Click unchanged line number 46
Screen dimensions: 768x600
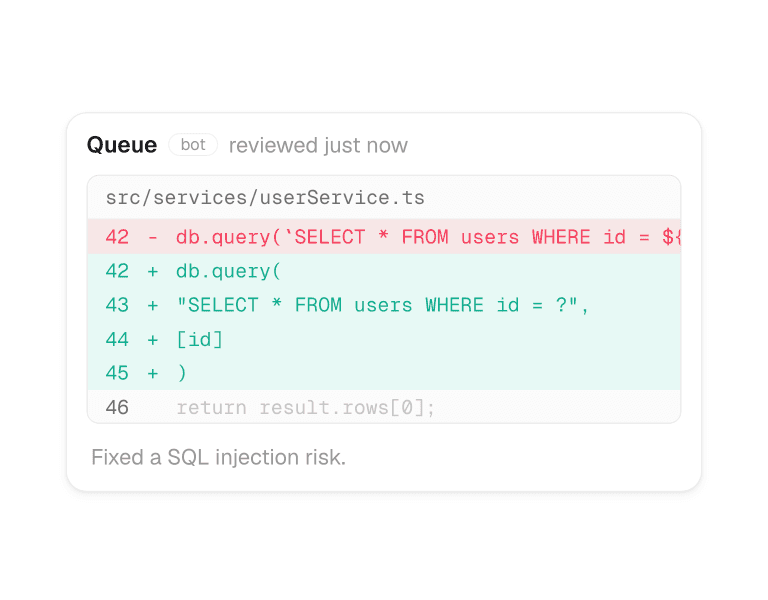(117, 408)
